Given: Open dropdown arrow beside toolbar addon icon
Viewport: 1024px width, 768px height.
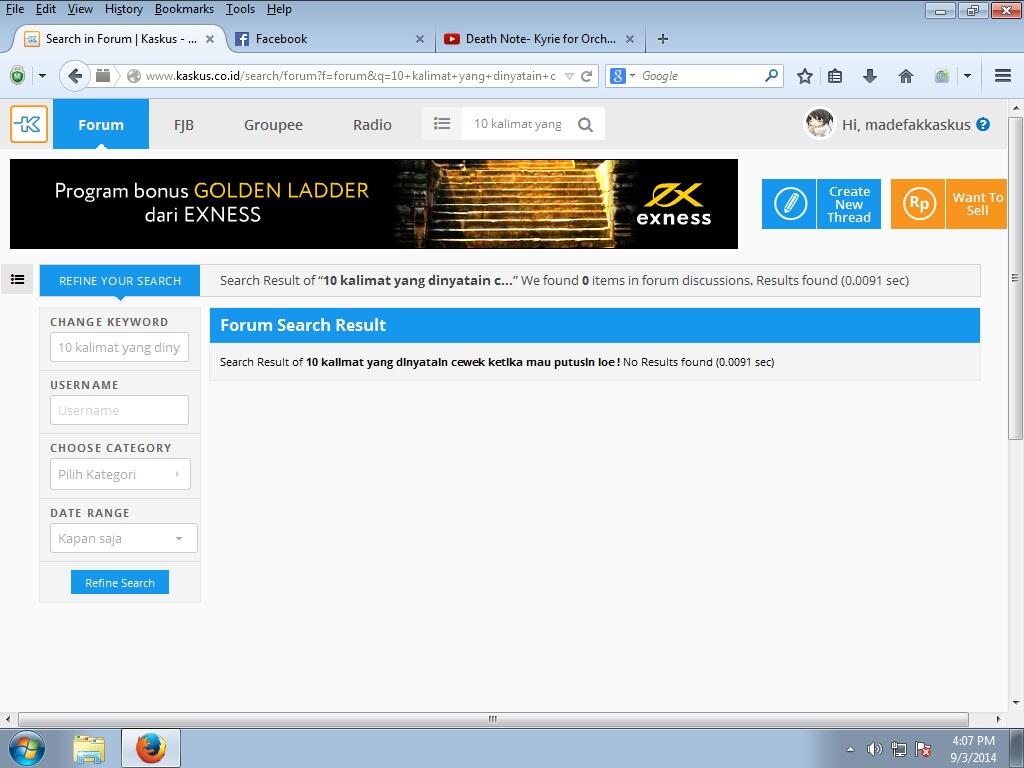Looking at the screenshot, I should click(967, 76).
